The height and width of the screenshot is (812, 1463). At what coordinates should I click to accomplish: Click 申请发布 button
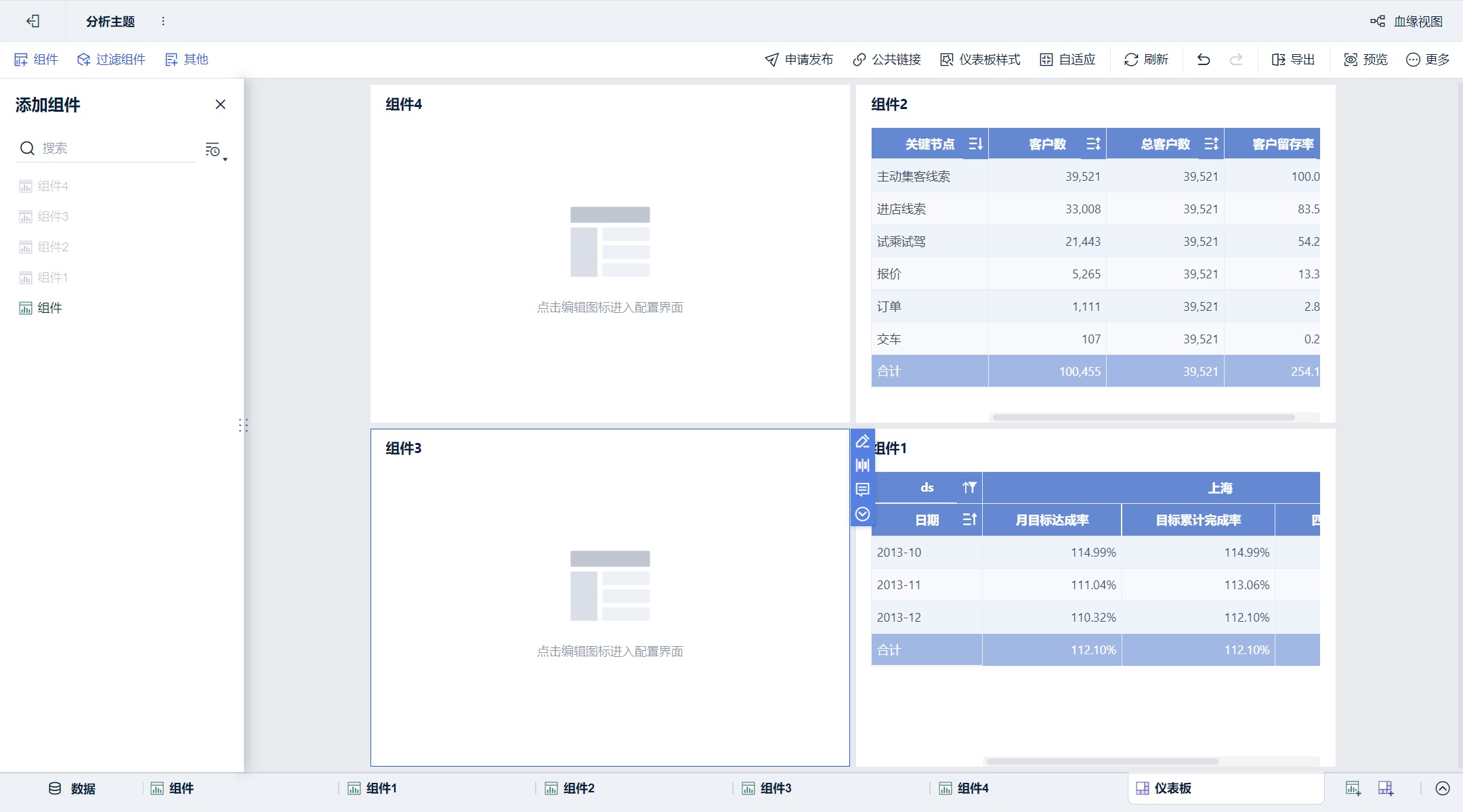pos(799,60)
